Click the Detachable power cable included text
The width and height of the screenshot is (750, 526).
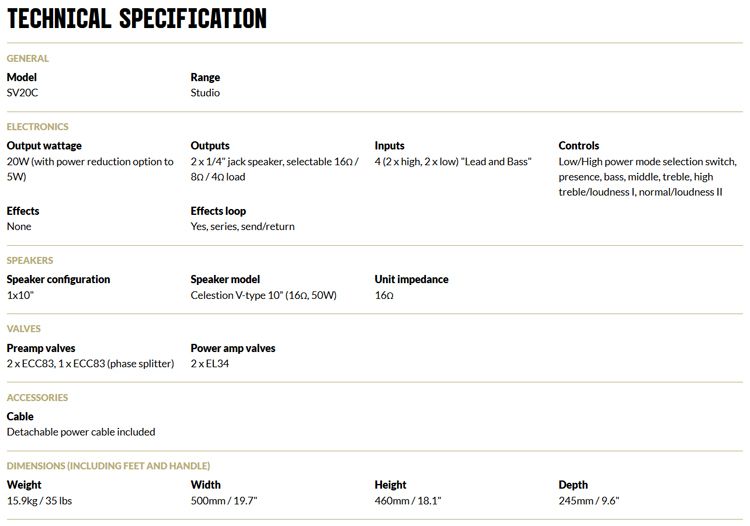(81, 432)
